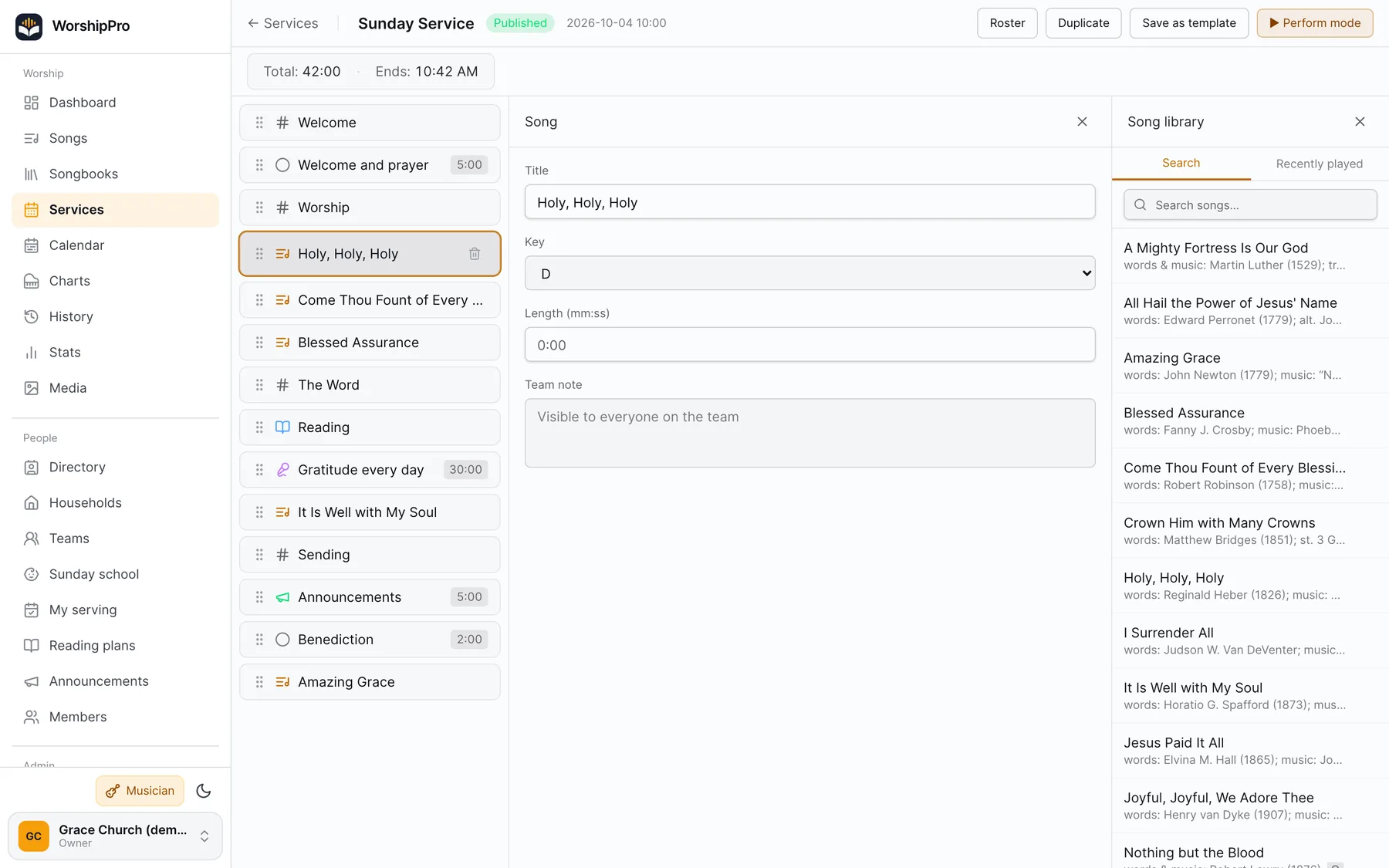Open Songbooks section

tap(115, 174)
